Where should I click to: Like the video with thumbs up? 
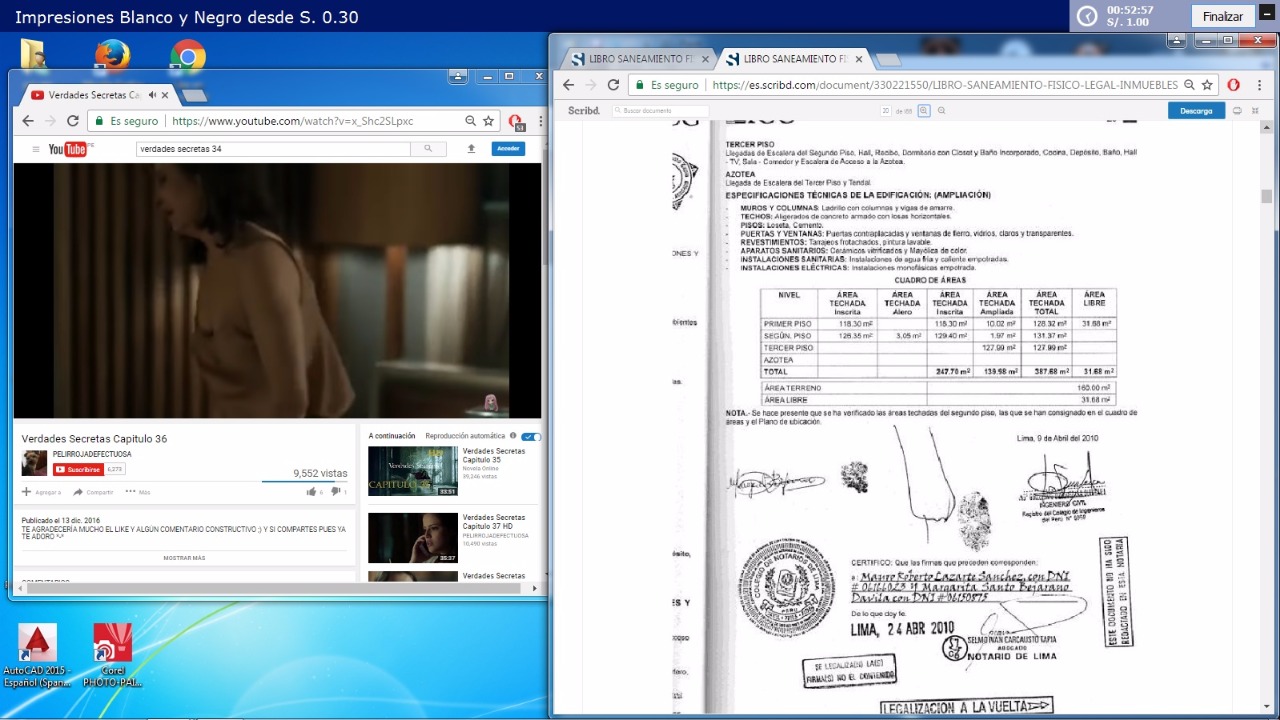[312, 492]
